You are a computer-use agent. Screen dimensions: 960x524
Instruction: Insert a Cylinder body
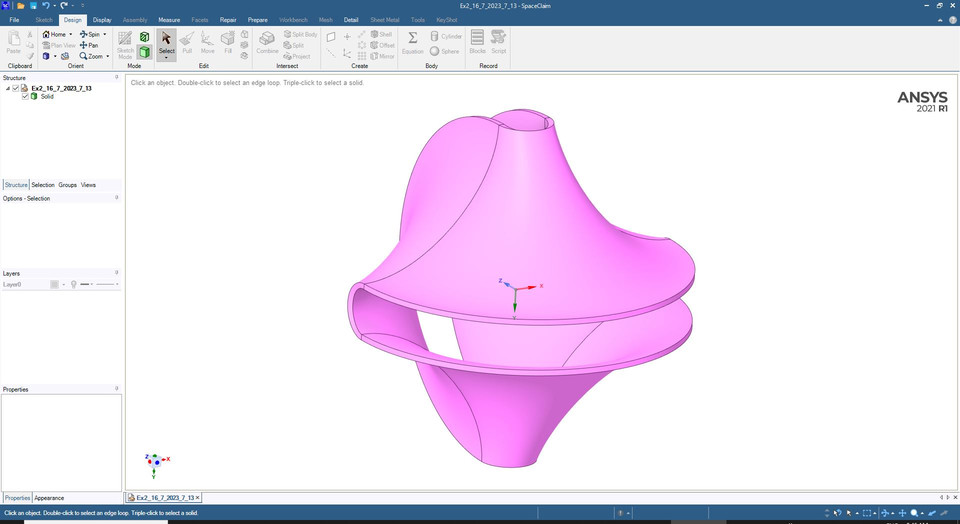[446, 36]
